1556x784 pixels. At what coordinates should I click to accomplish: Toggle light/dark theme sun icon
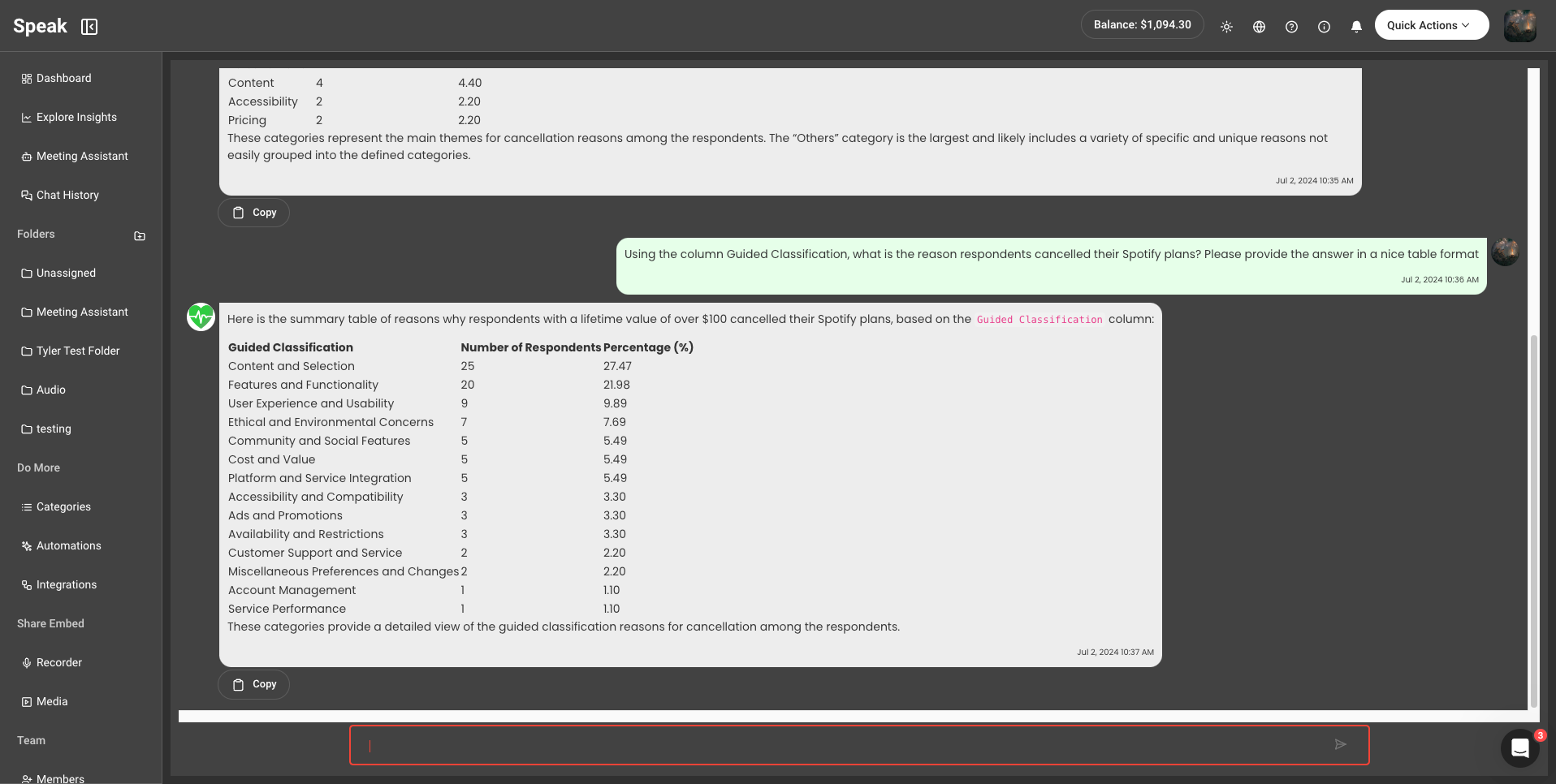(x=1226, y=27)
